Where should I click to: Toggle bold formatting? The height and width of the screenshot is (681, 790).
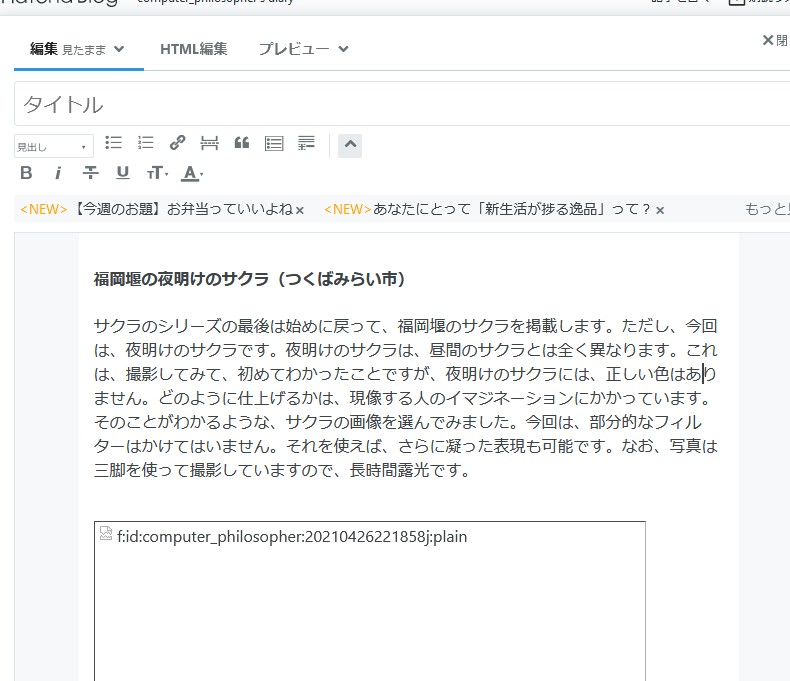(26, 173)
